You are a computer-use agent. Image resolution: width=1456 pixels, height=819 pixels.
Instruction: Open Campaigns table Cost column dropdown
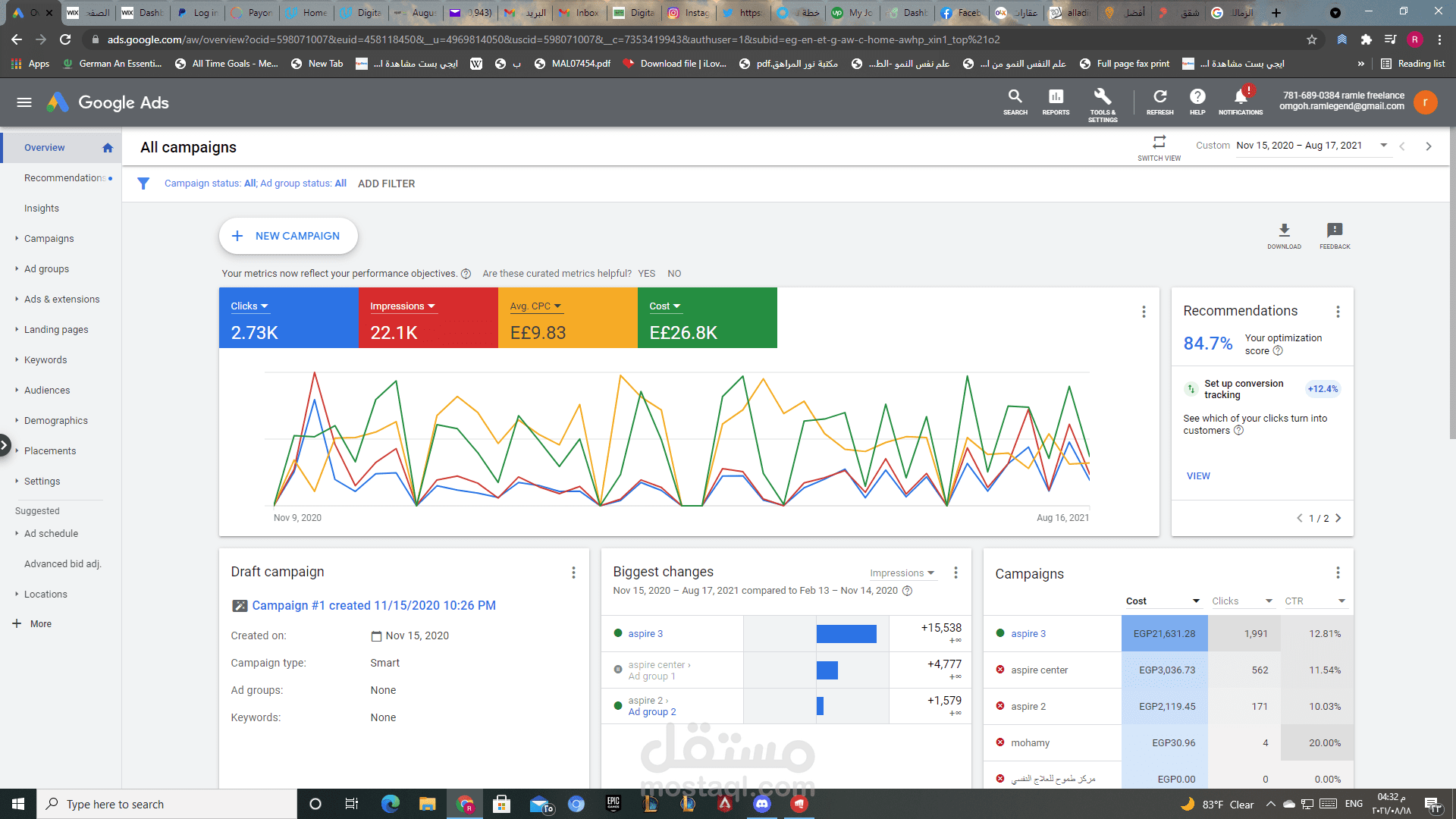pyautogui.click(x=1163, y=601)
